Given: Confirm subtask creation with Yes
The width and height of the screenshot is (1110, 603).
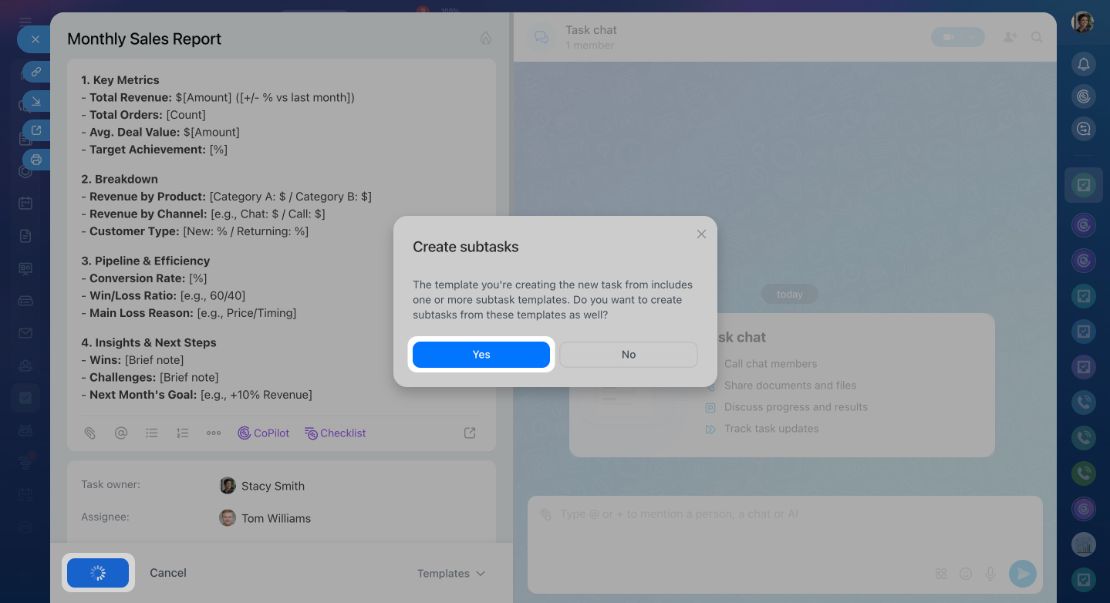Looking at the screenshot, I should (x=481, y=355).
